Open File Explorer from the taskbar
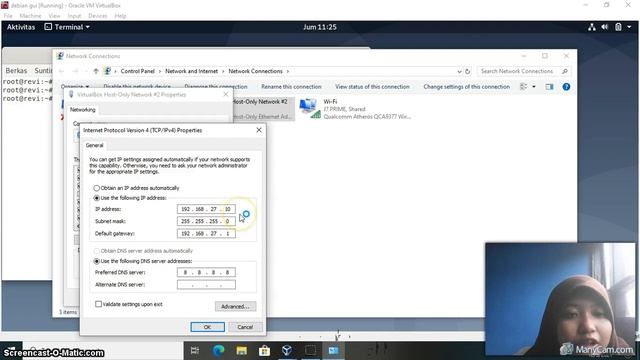Screen dimensions: 640x360 tap(242, 350)
